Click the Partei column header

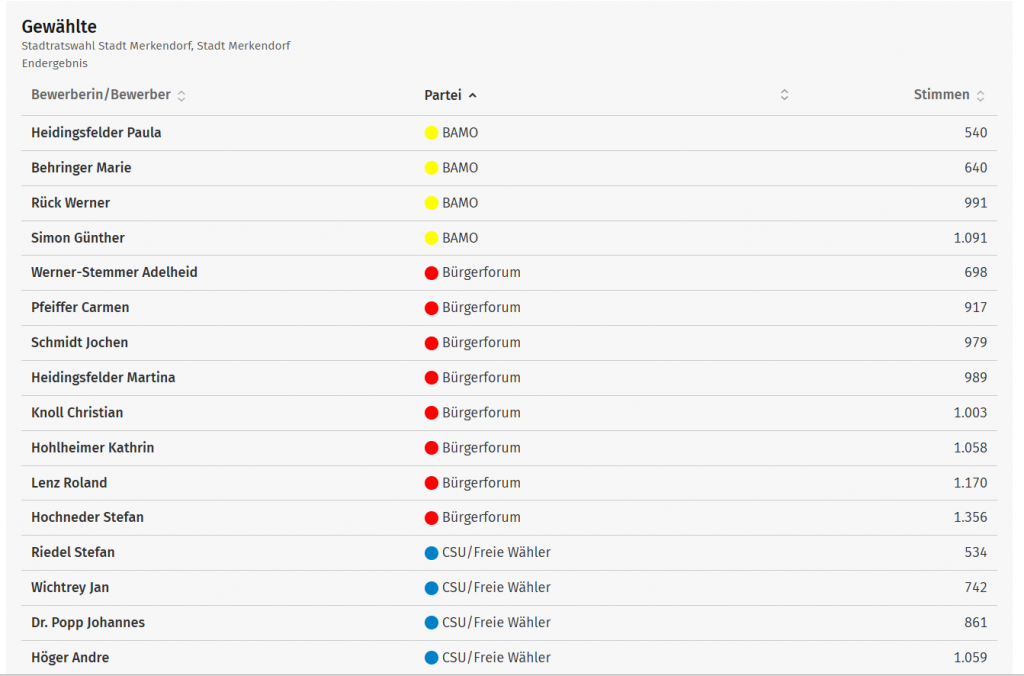click(443, 95)
